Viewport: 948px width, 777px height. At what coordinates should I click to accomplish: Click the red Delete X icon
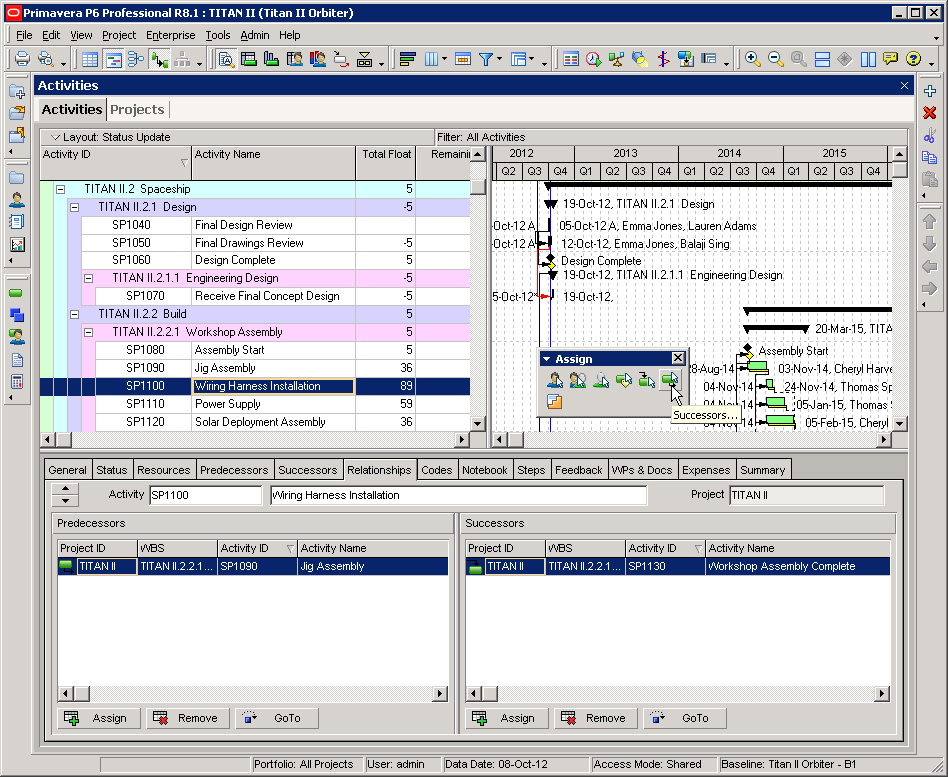pyautogui.click(x=930, y=112)
